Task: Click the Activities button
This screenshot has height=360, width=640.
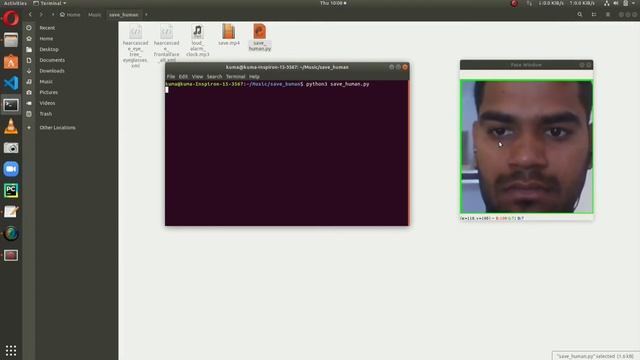Action: click(15, 3)
